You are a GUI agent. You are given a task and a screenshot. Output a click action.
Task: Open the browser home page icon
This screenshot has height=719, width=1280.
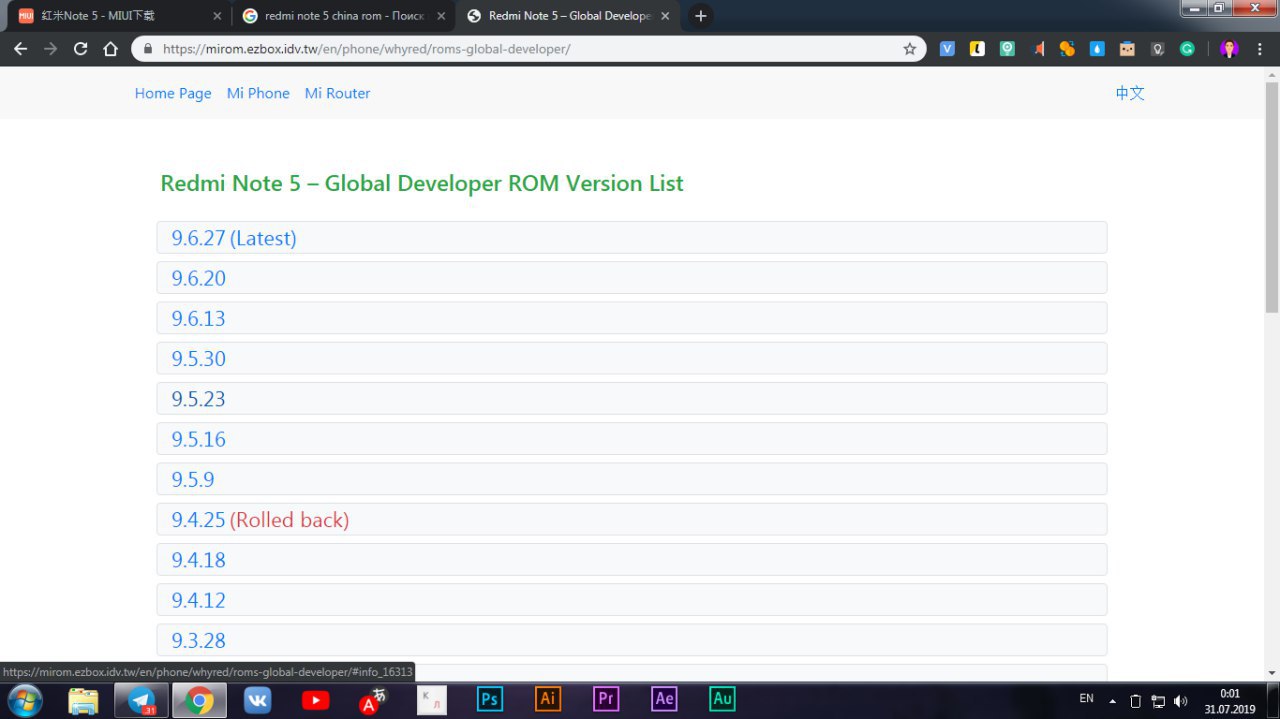coord(111,49)
